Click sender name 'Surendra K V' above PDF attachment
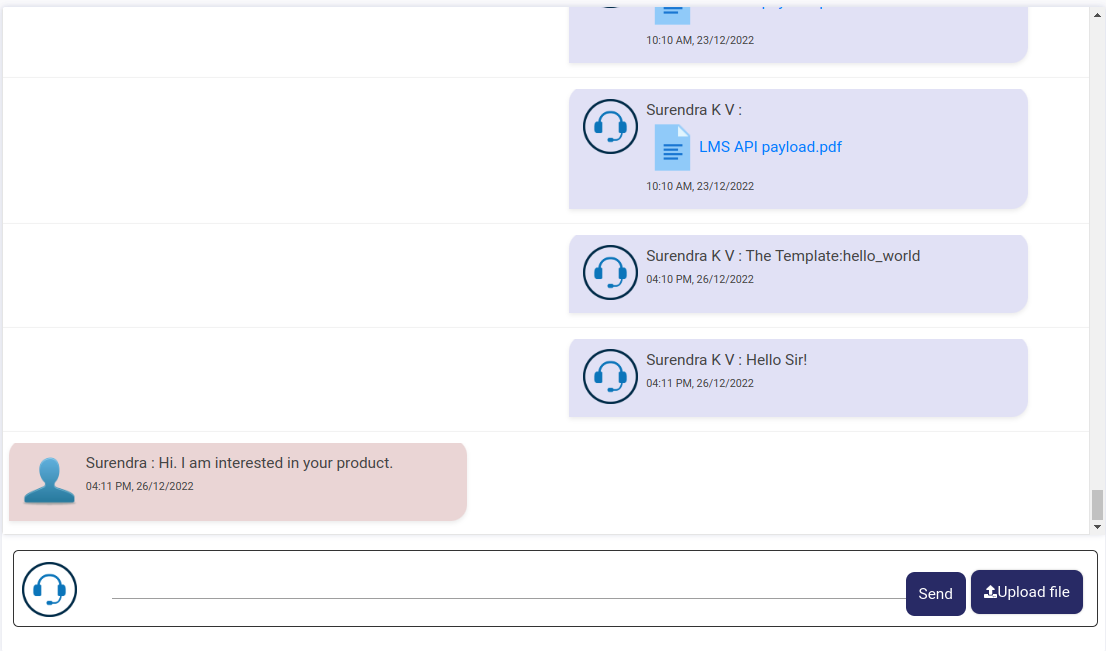The width and height of the screenshot is (1106, 651). (690, 110)
